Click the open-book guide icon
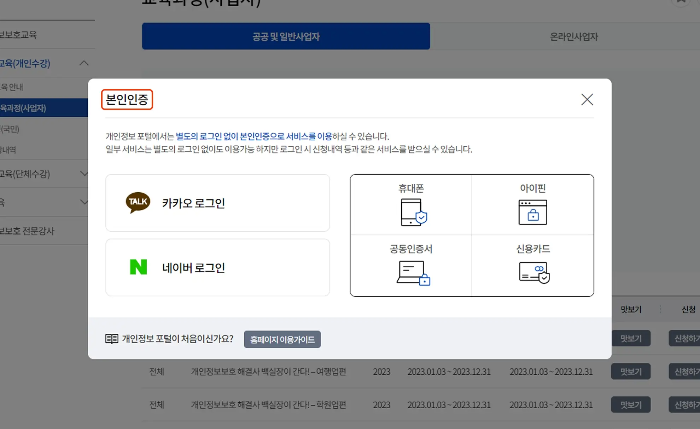Viewport: 700px width, 429px height. [112, 339]
